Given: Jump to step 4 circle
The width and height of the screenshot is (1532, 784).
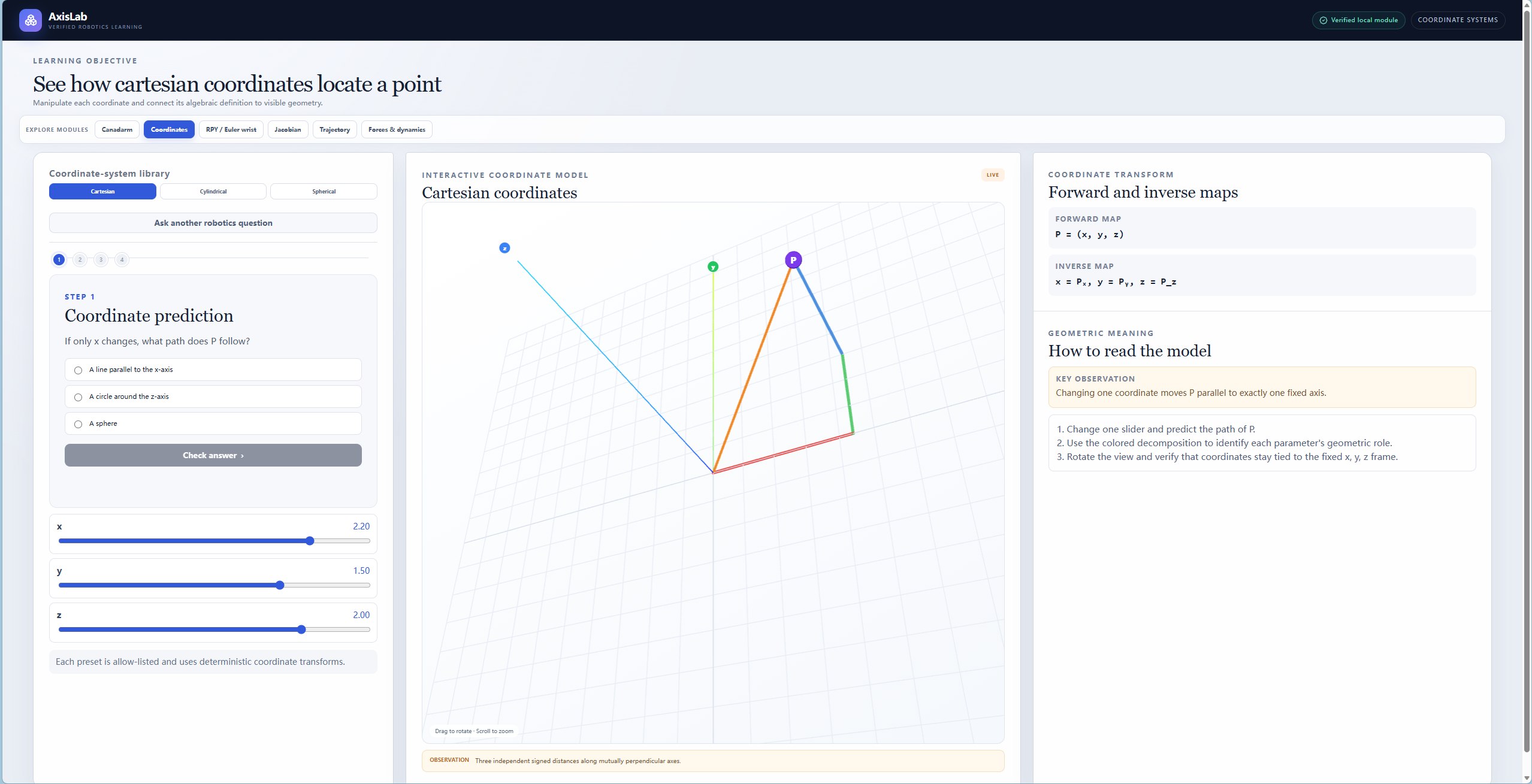Looking at the screenshot, I should (x=122, y=259).
